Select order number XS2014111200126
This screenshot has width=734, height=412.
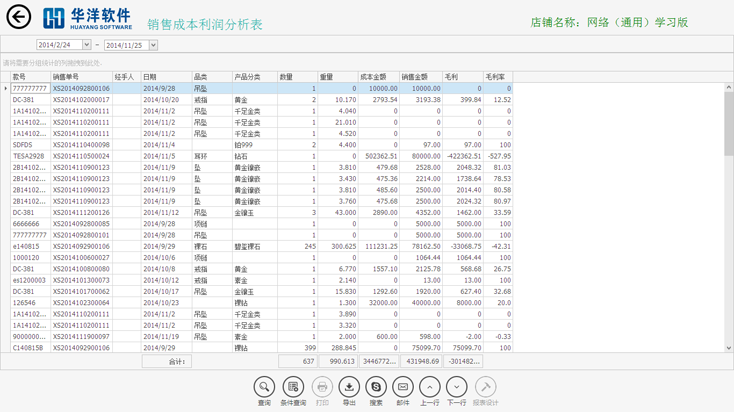[x=81, y=213]
